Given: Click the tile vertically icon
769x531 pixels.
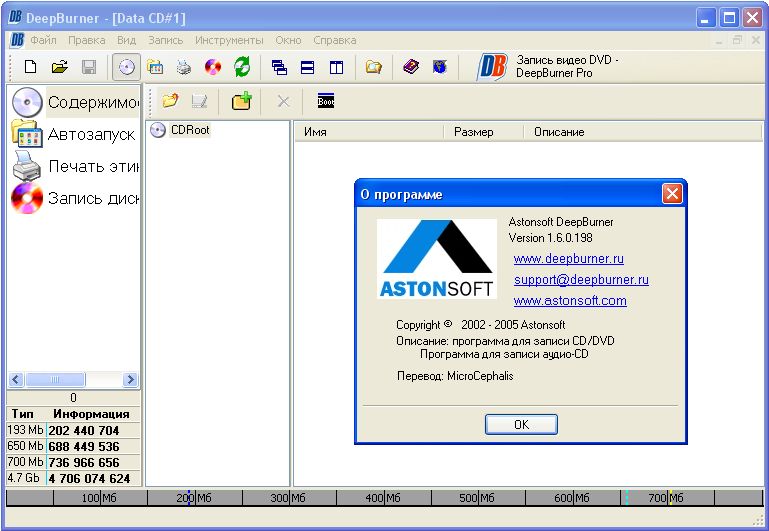Looking at the screenshot, I should pos(336,67).
